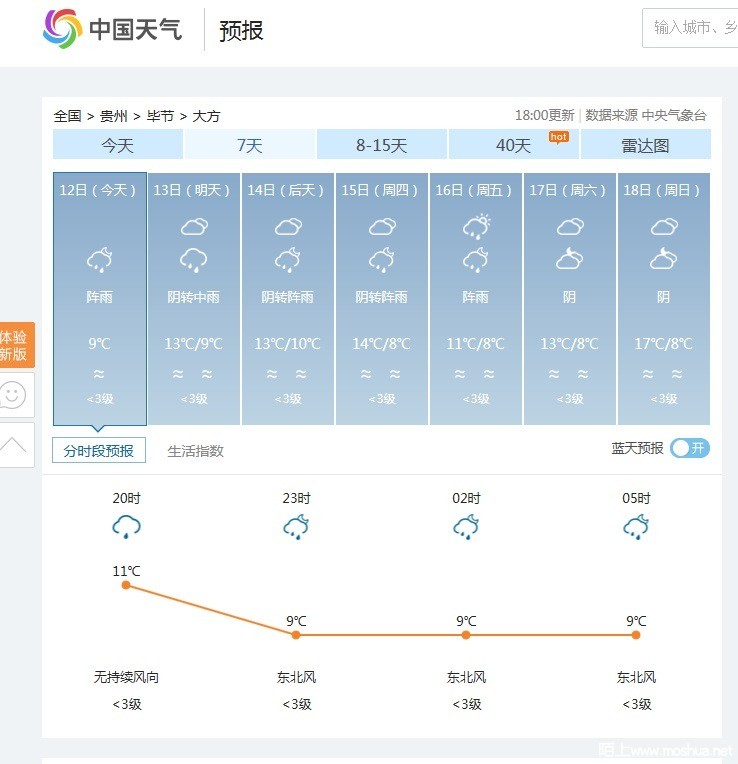Click the city search input field
Image resolution: width=738 pixels, height=764 pixels.
click(690, 28)
